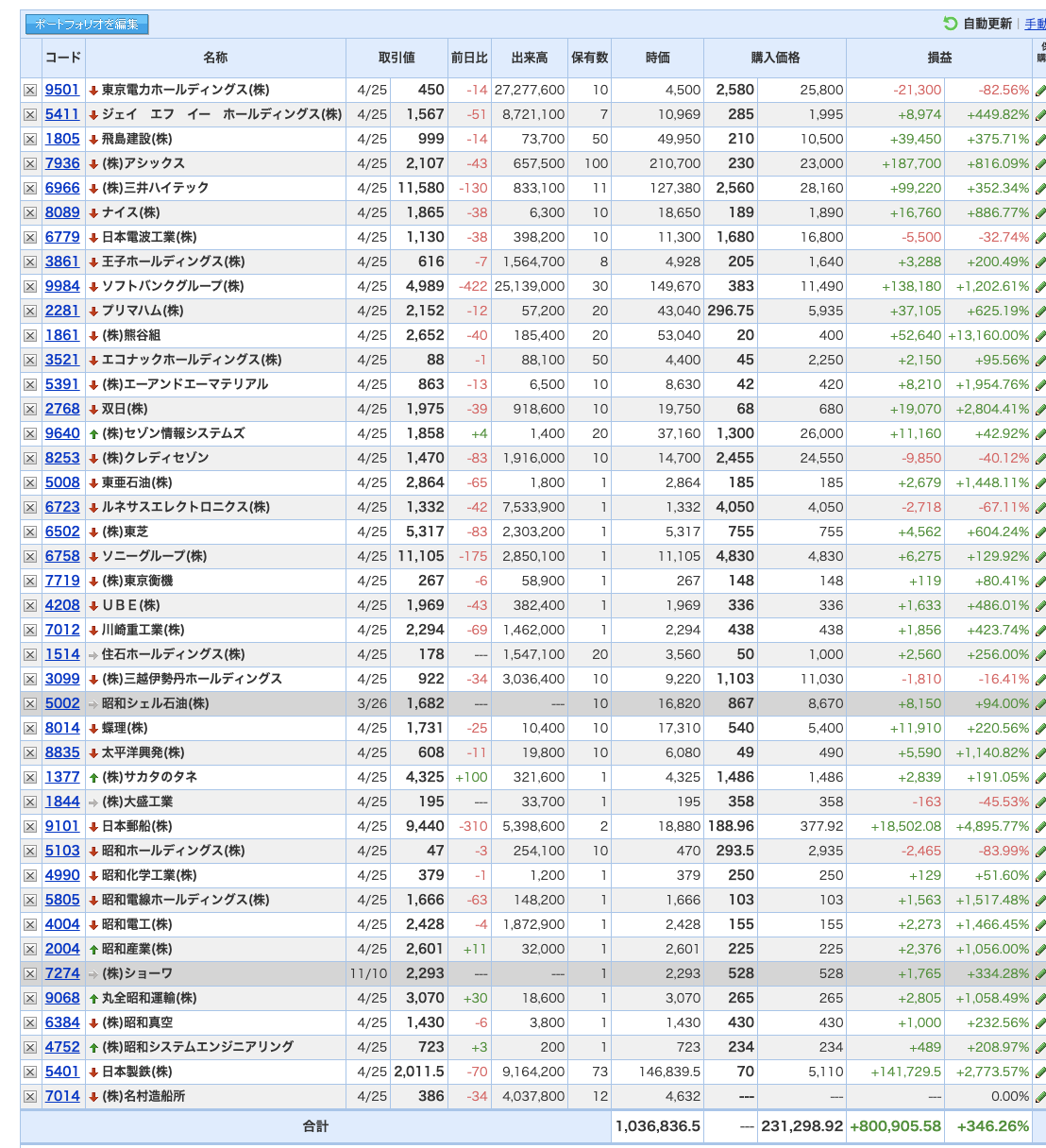
Task: Click the ポートフォリオを編集 button
Action: tap(87, 25)
